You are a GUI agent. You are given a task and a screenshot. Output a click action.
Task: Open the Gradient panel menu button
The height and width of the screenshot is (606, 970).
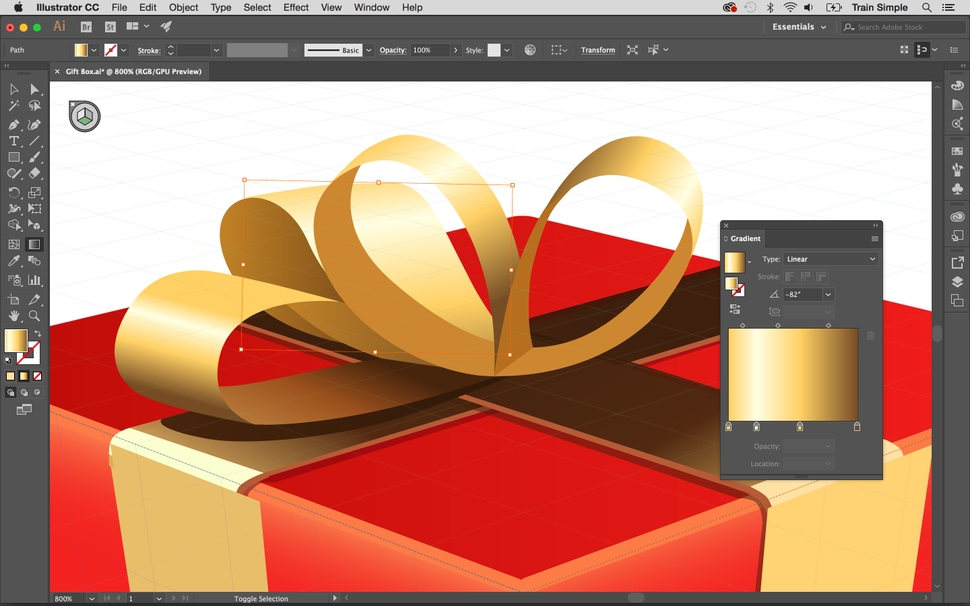pos(874,238)
